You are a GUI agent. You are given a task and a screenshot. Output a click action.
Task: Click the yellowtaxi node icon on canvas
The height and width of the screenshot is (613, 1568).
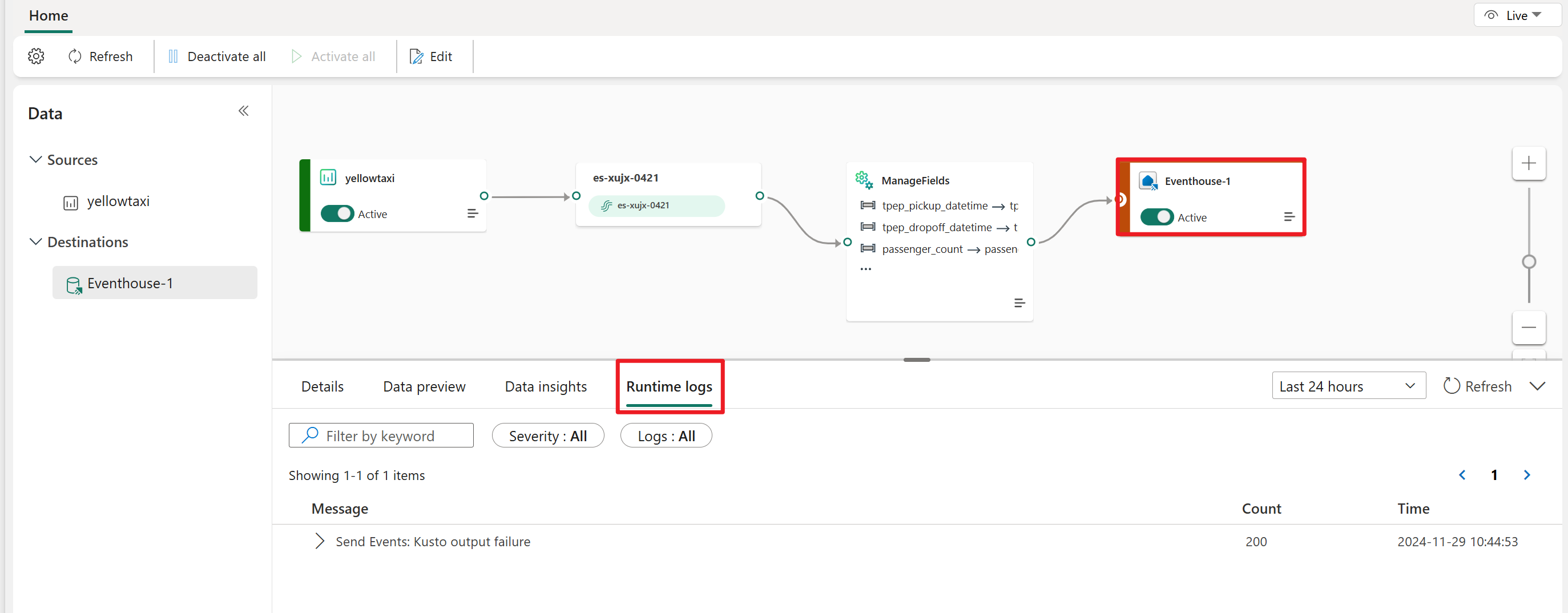click(x=328, y=177)
